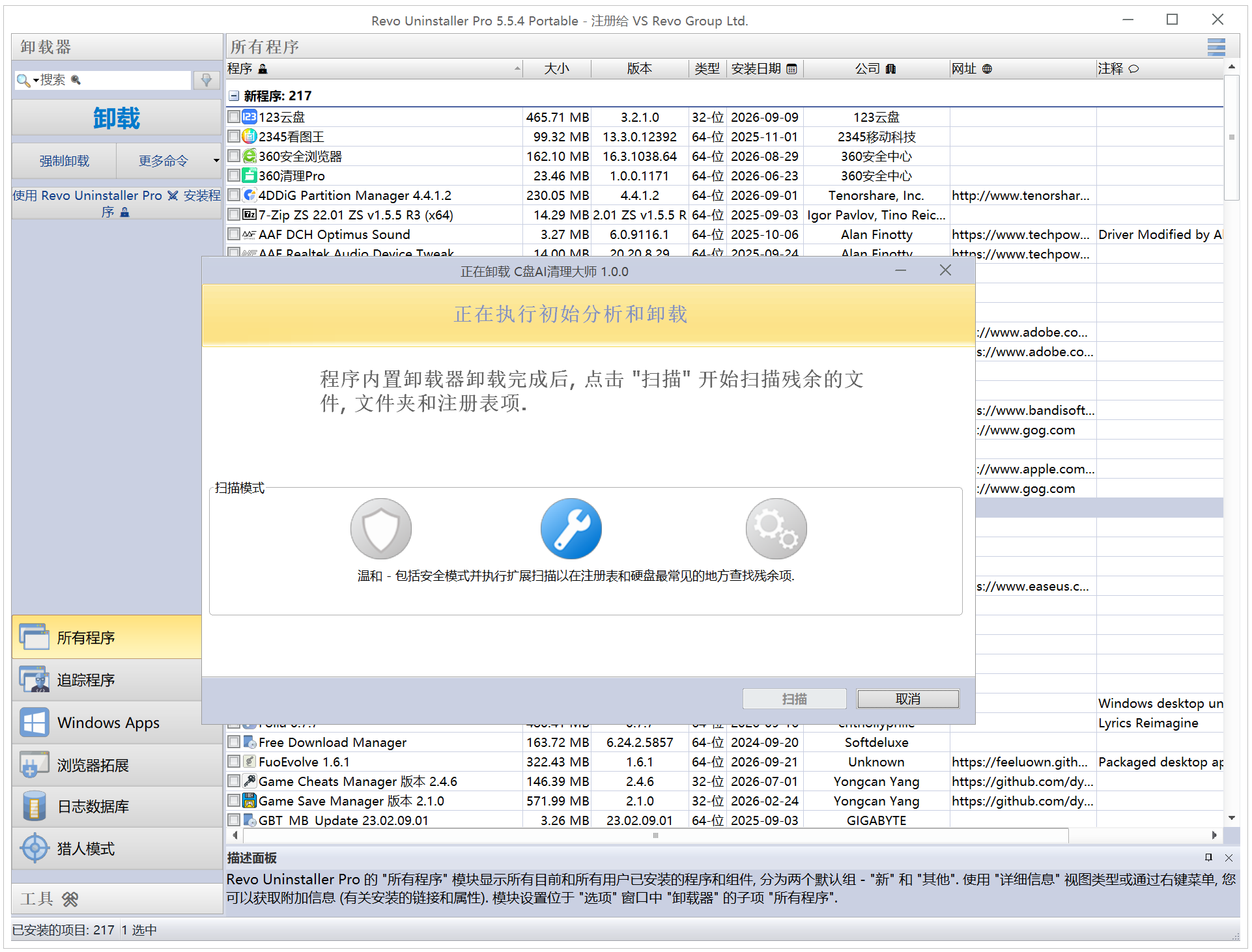Open the view options icon at top right

[x=1216, y=47]
